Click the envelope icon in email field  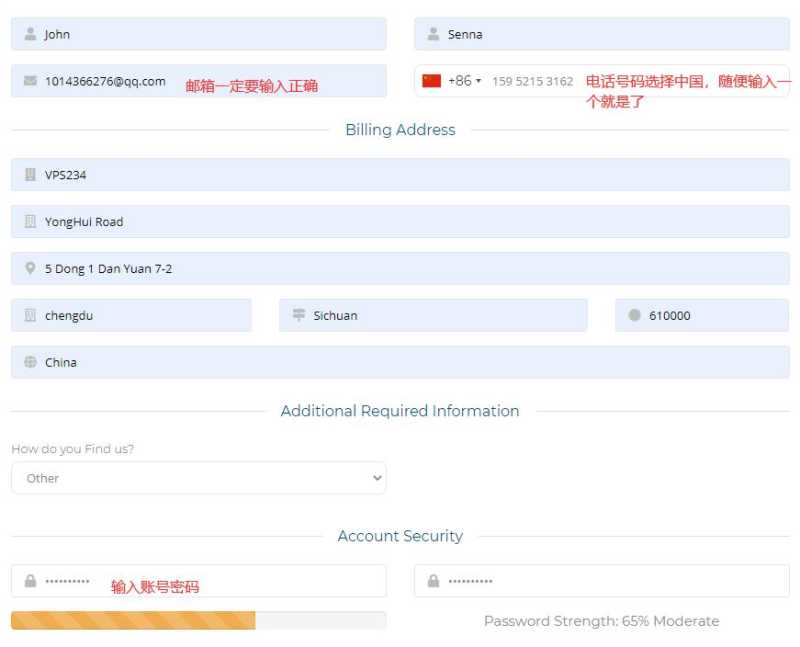click(30, 81)
